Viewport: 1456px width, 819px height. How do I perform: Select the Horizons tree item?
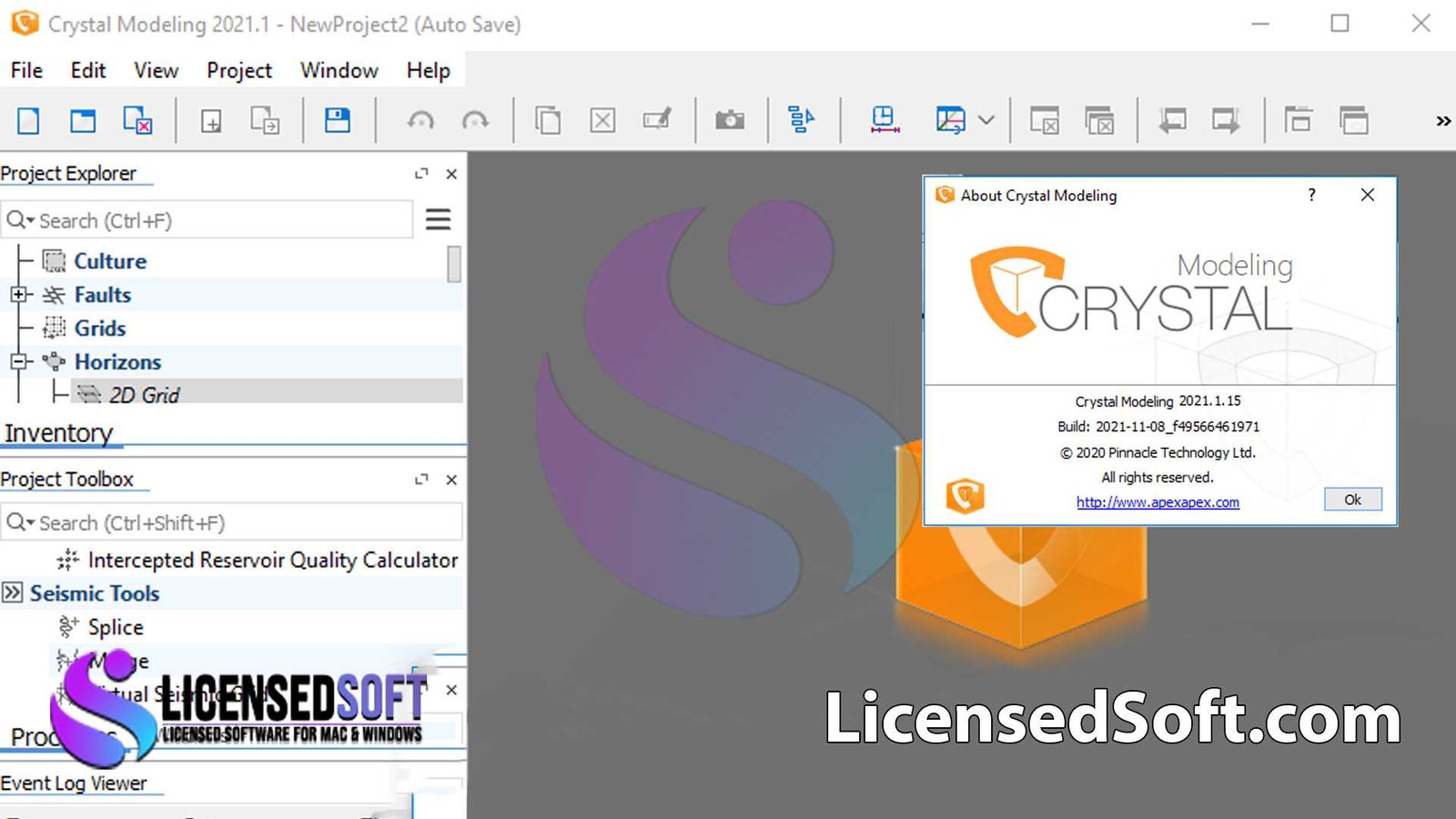tap(118, 362)
